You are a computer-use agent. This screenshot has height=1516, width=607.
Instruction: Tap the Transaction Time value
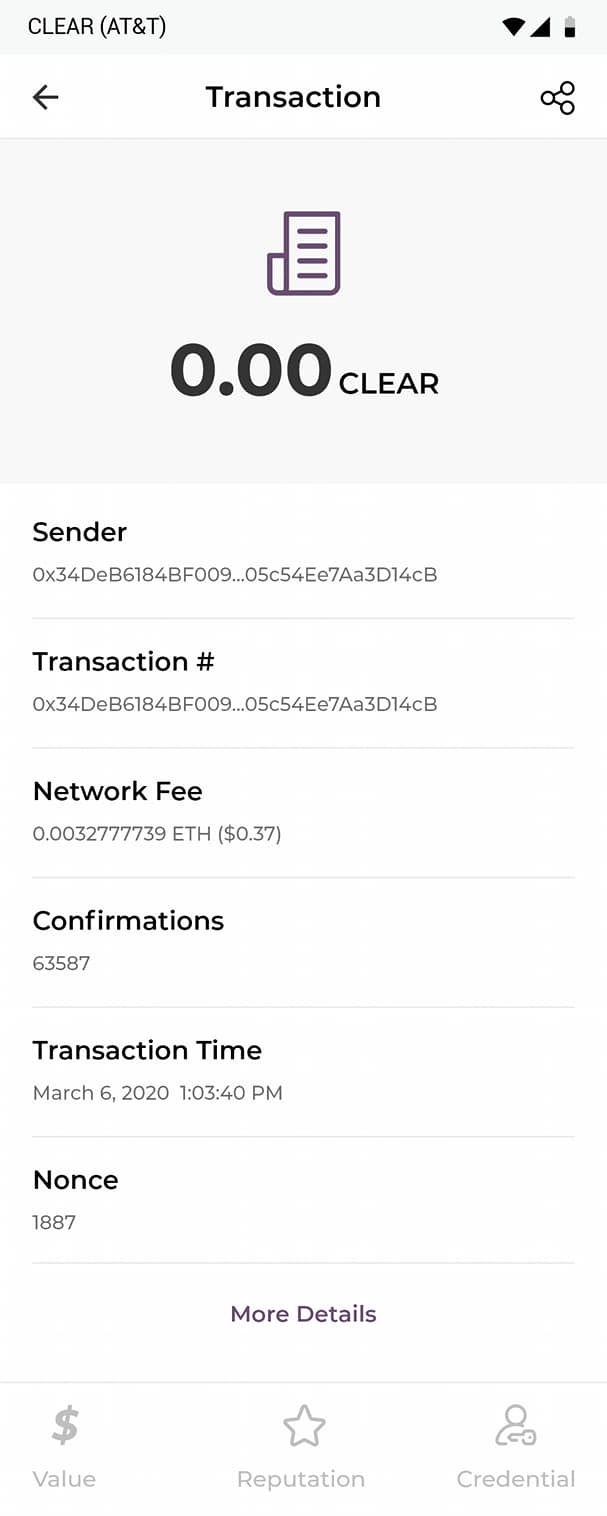tap(158, 1093)
